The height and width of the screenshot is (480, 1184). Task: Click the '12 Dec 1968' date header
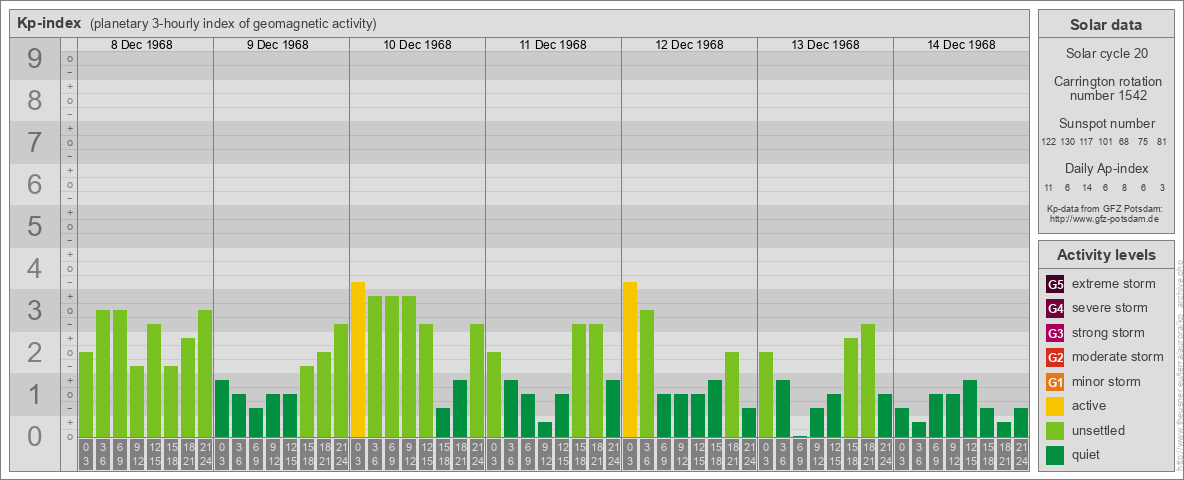(689, 45)
